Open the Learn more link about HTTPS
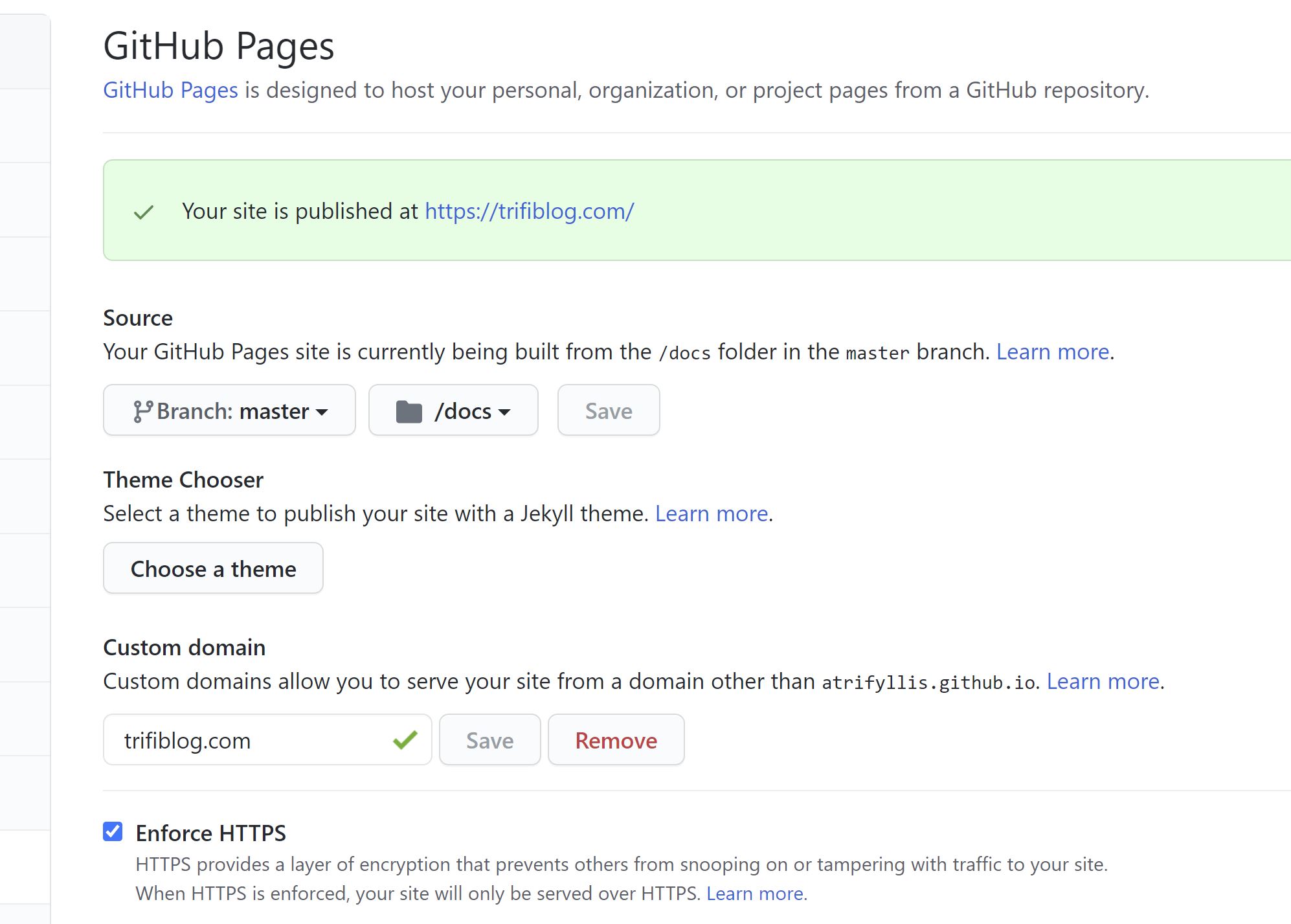Viewport: 1291px width, 924px height. (755, 894)
